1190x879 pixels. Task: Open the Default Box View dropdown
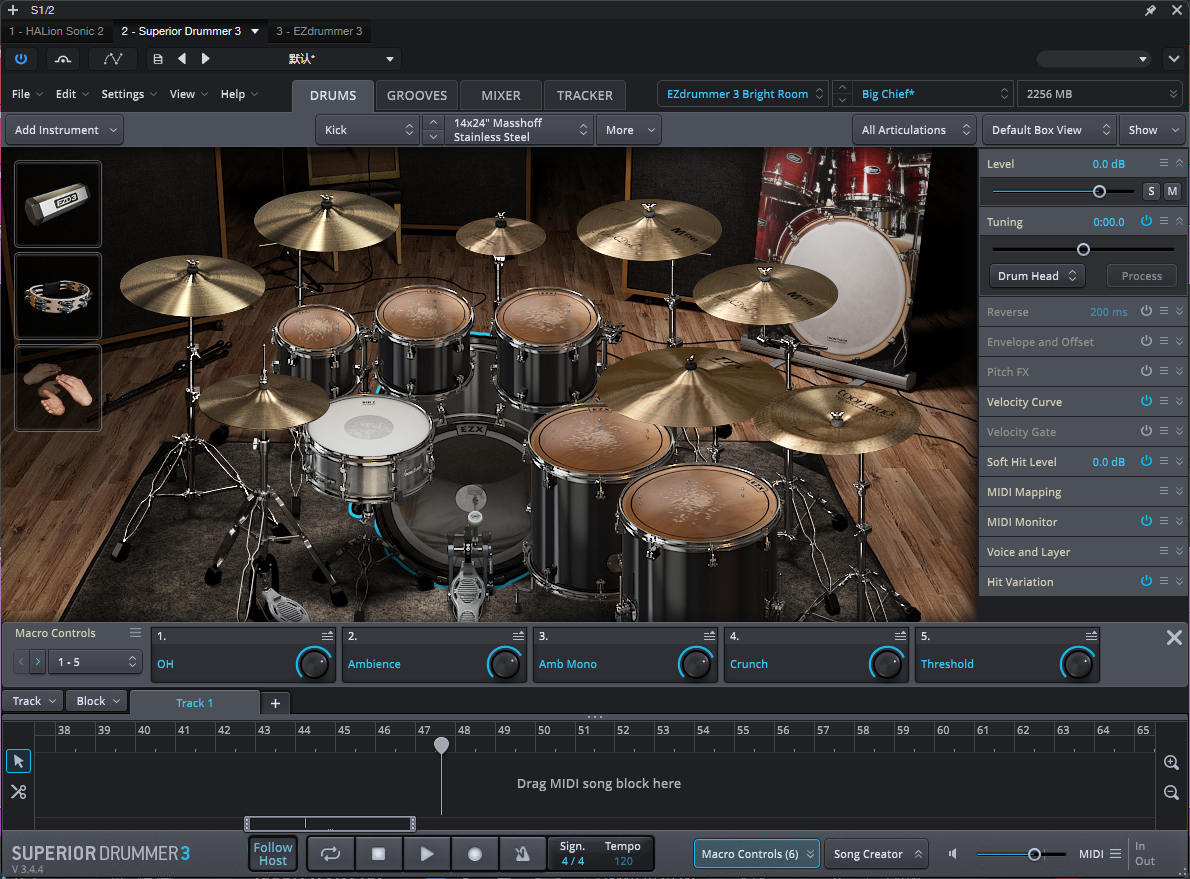(x=1048, y=130)
